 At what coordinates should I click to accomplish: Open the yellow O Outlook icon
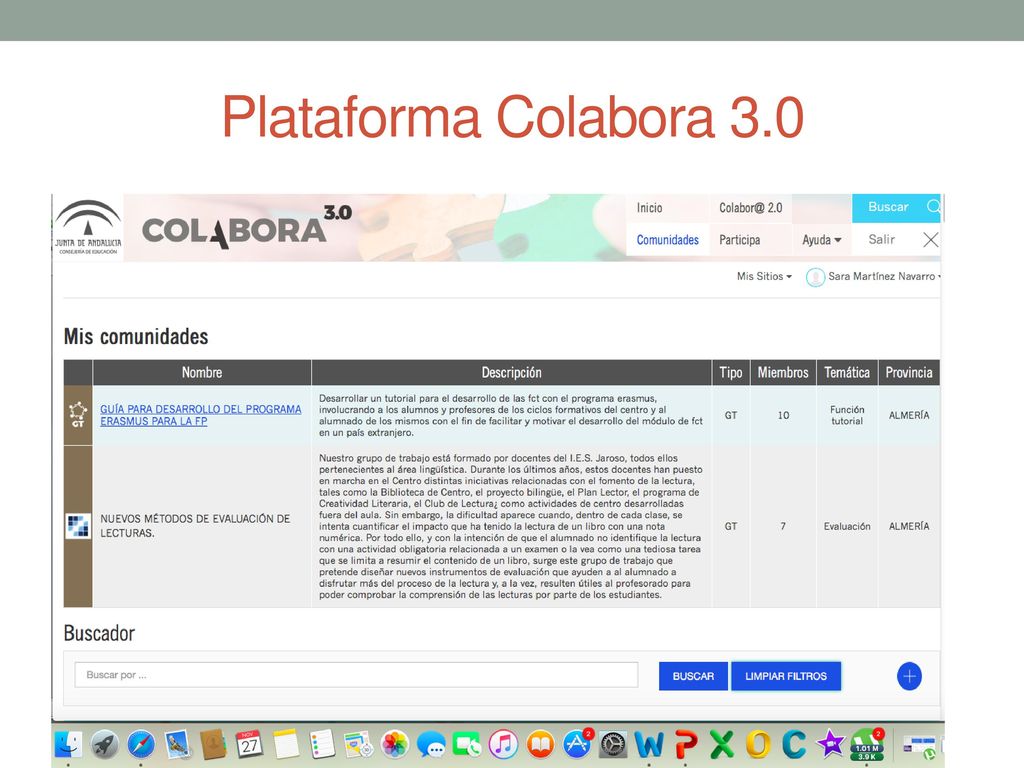point(758,744)
